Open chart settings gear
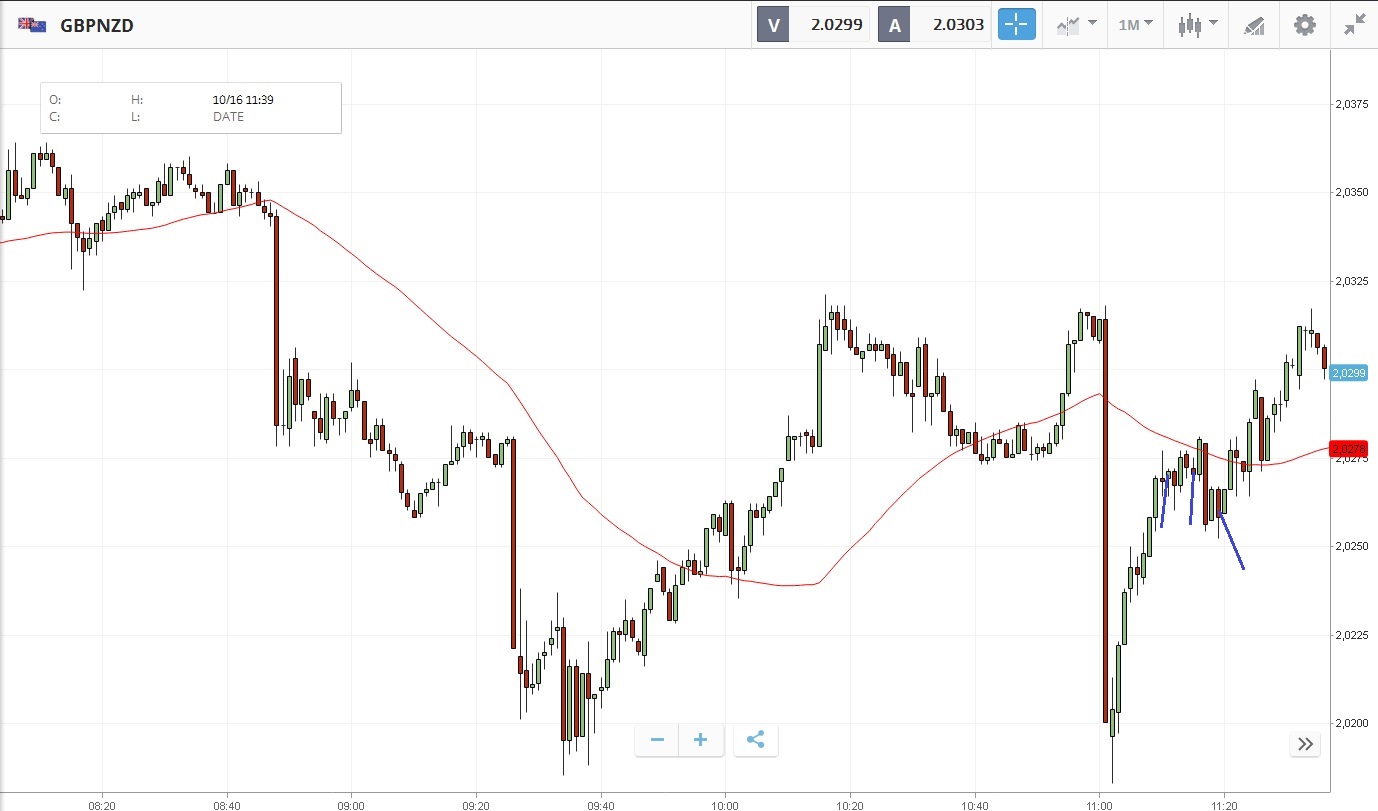The width and height of the screenshot is (1378, 811). (x=1305, y=25)
